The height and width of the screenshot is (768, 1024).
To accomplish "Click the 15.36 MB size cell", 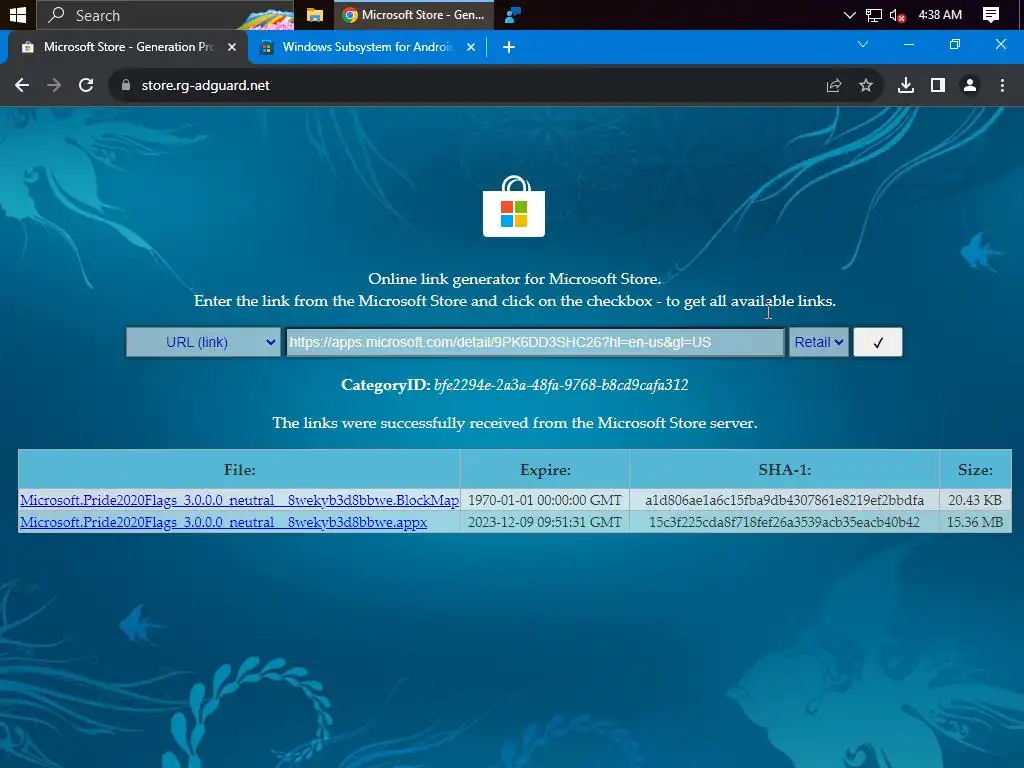I will [x=975, y=522].
